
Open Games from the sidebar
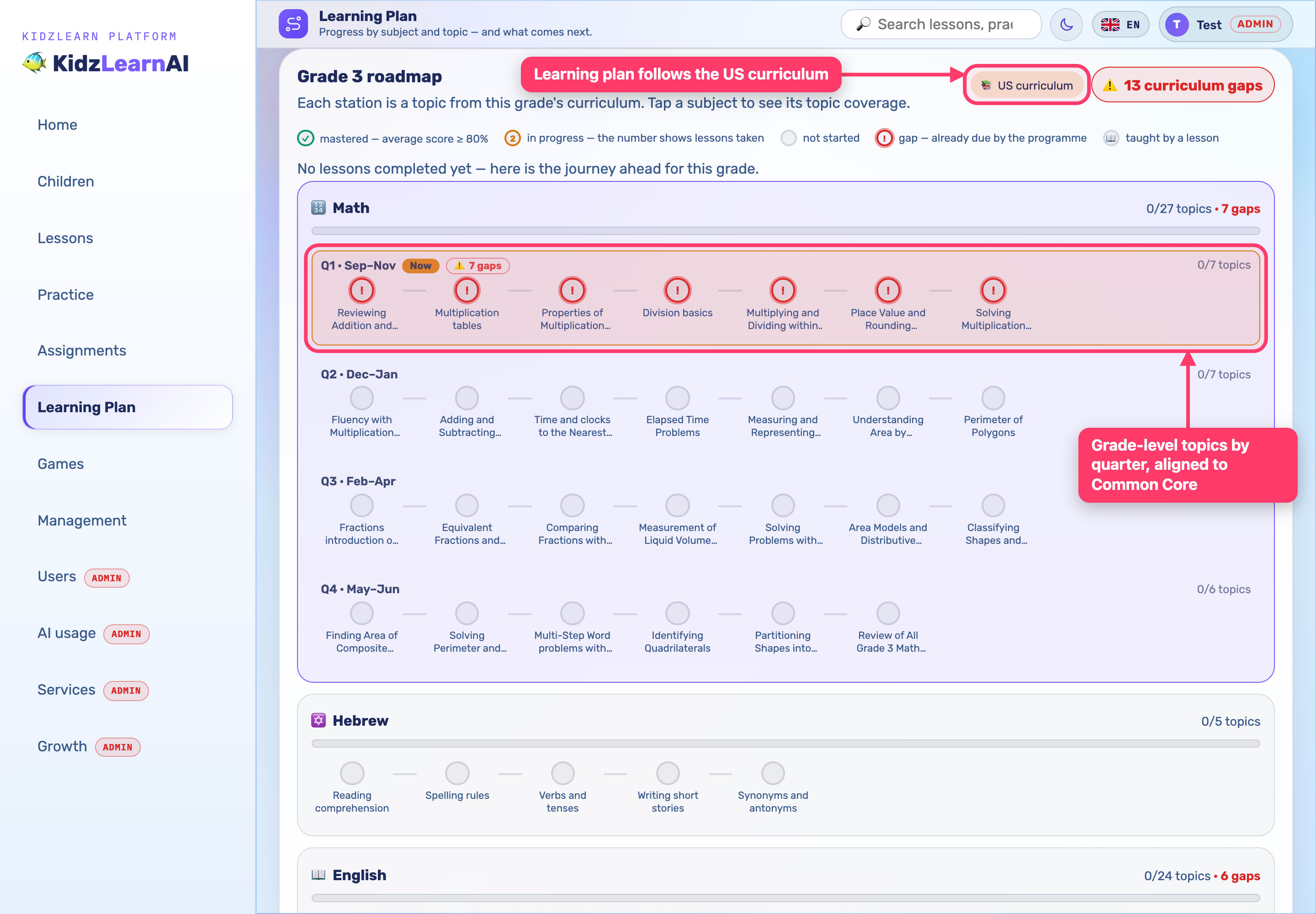[x=60, y=464]
